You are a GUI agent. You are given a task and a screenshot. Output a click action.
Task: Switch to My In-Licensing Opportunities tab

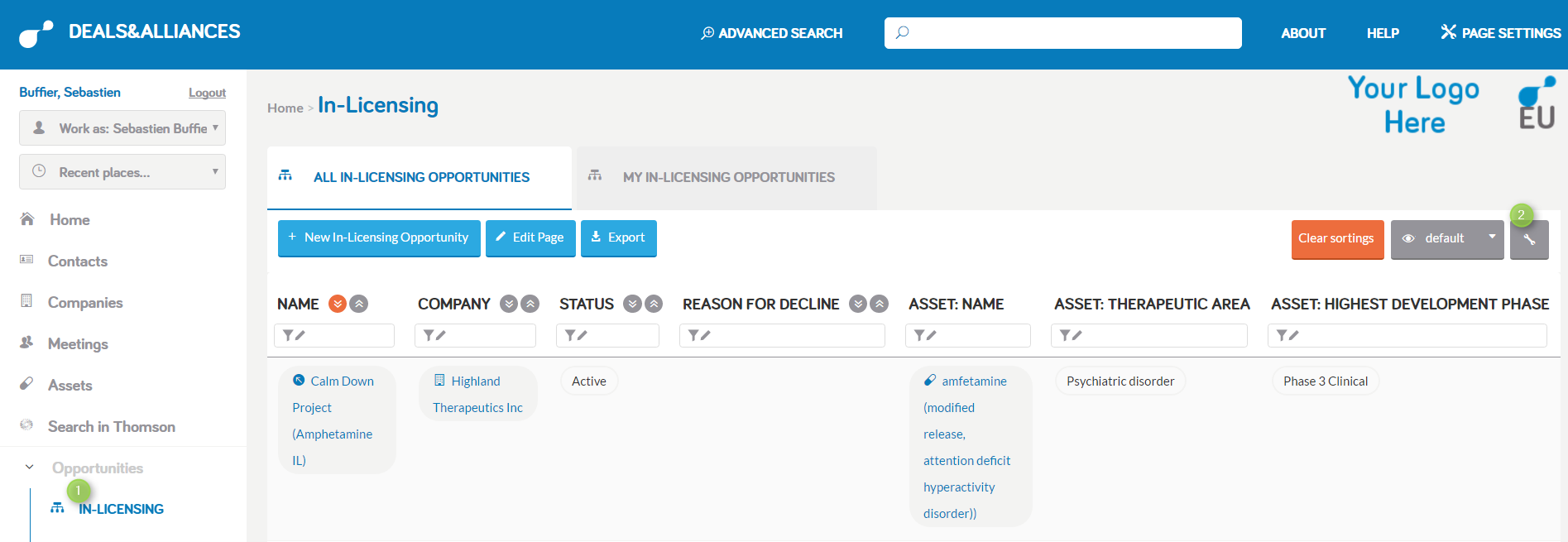pyautogui.click(x=726, y=177)
